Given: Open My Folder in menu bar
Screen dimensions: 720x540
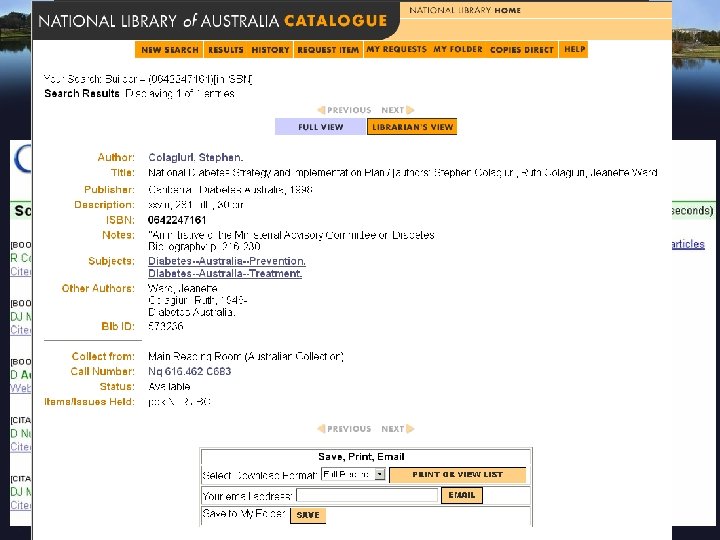Looking at the screenshot, I should [458, 49].
